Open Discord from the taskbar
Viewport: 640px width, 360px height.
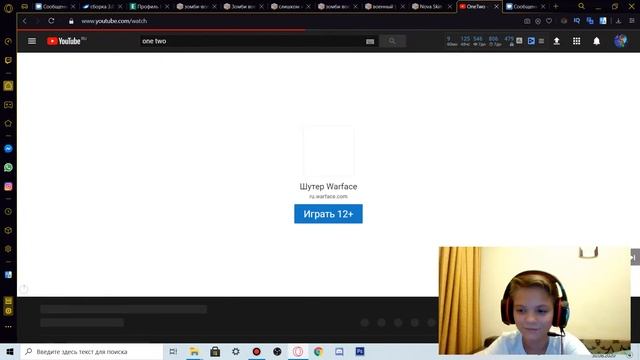click(339, 351)
